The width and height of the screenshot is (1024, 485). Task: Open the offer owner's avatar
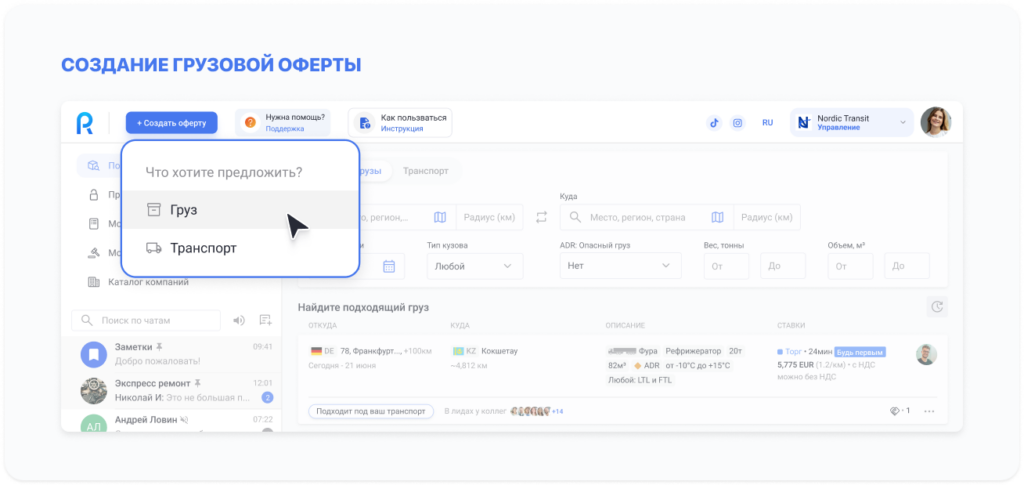(x=927, y=354)
